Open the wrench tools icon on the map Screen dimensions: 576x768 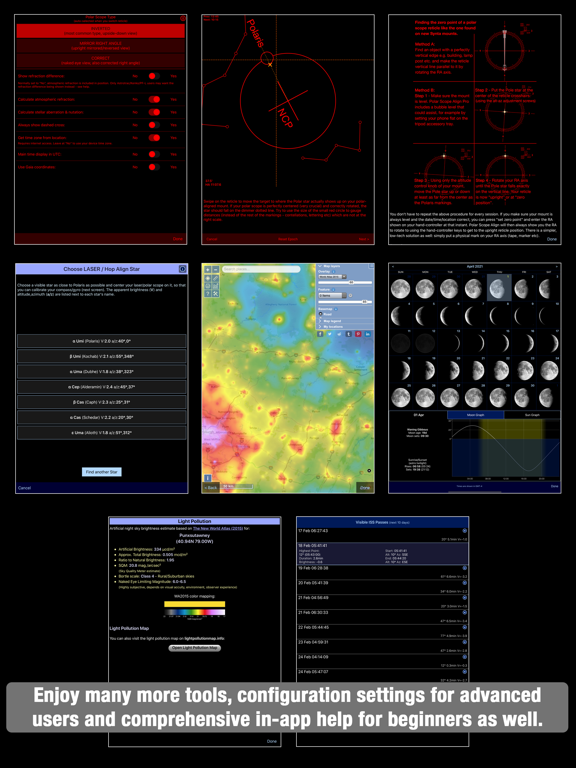[x=216, y=293]
